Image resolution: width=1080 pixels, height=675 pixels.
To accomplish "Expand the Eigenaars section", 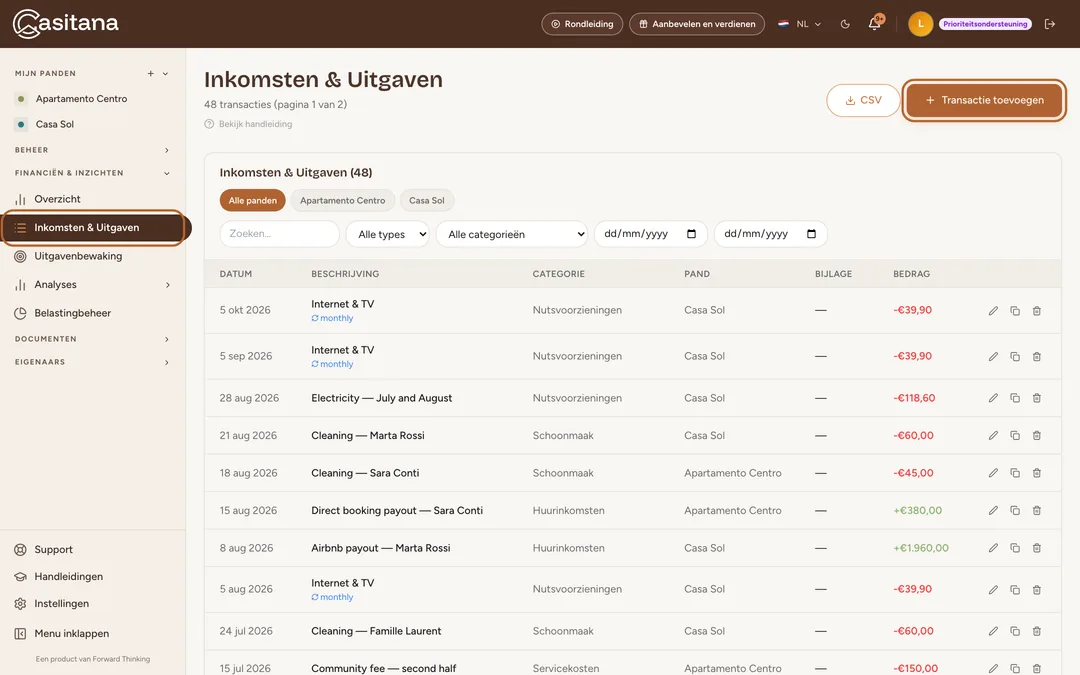I will 92,362.
